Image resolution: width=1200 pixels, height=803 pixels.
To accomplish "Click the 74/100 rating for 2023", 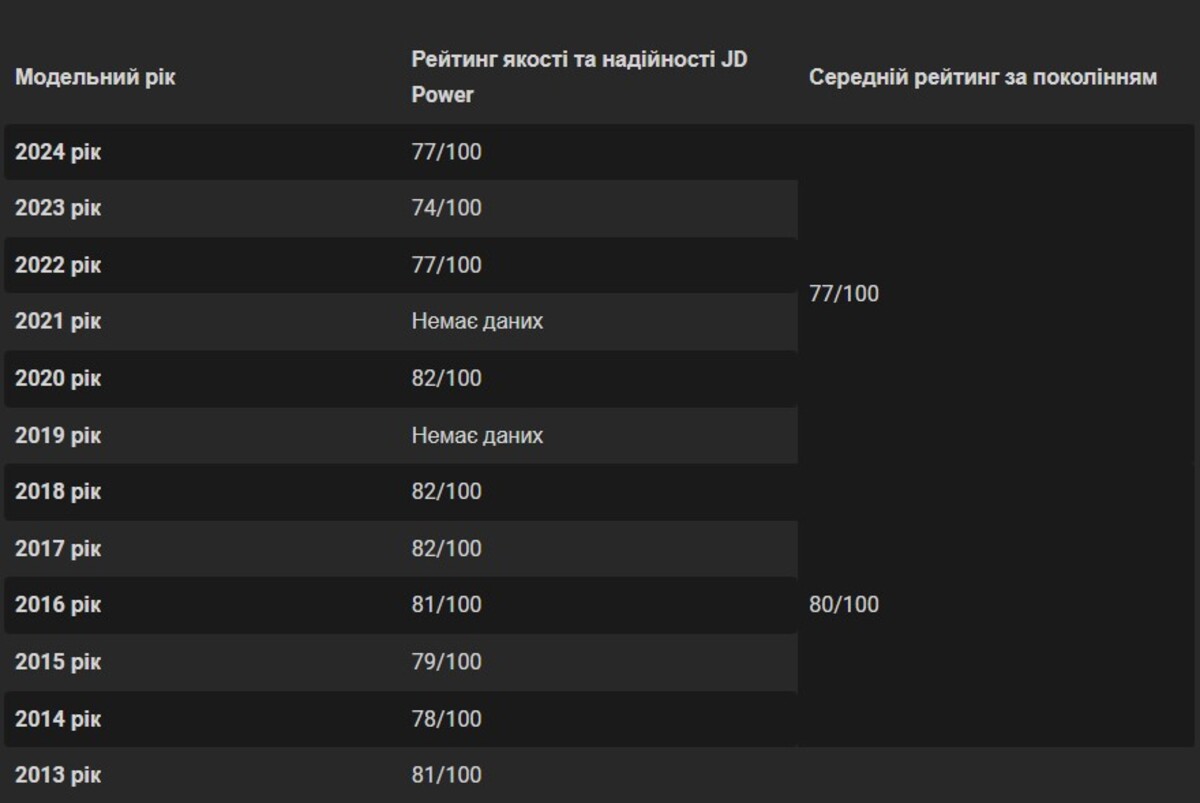I will coord(446,208).
